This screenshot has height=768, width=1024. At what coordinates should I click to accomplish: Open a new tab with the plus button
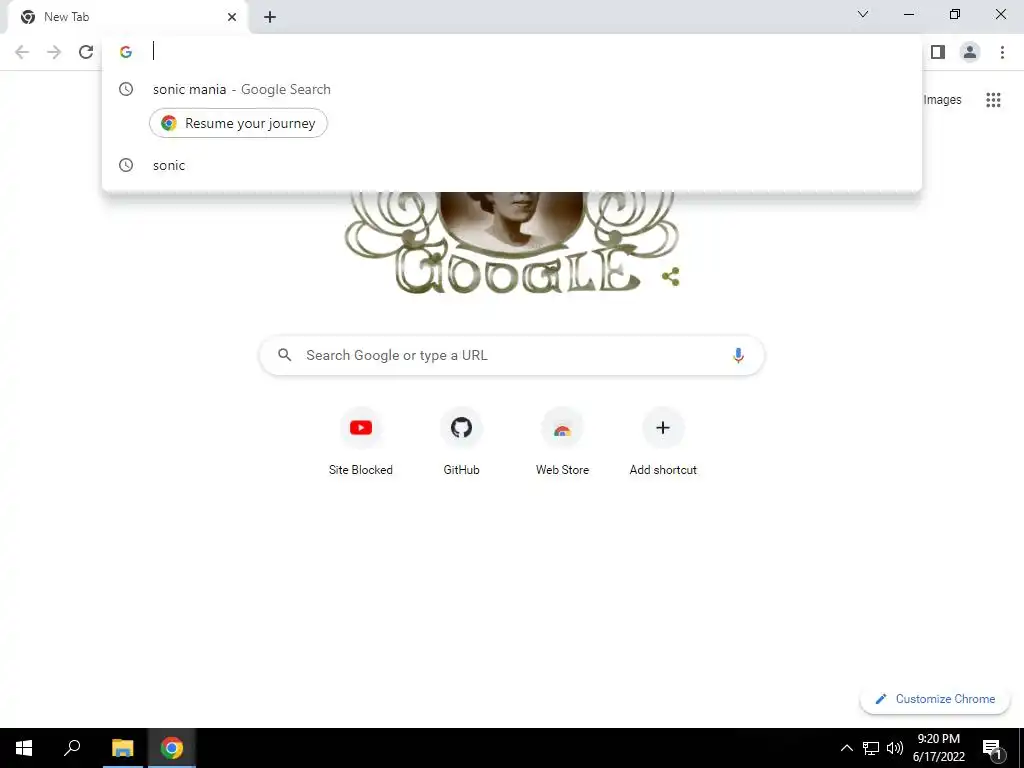270,17
